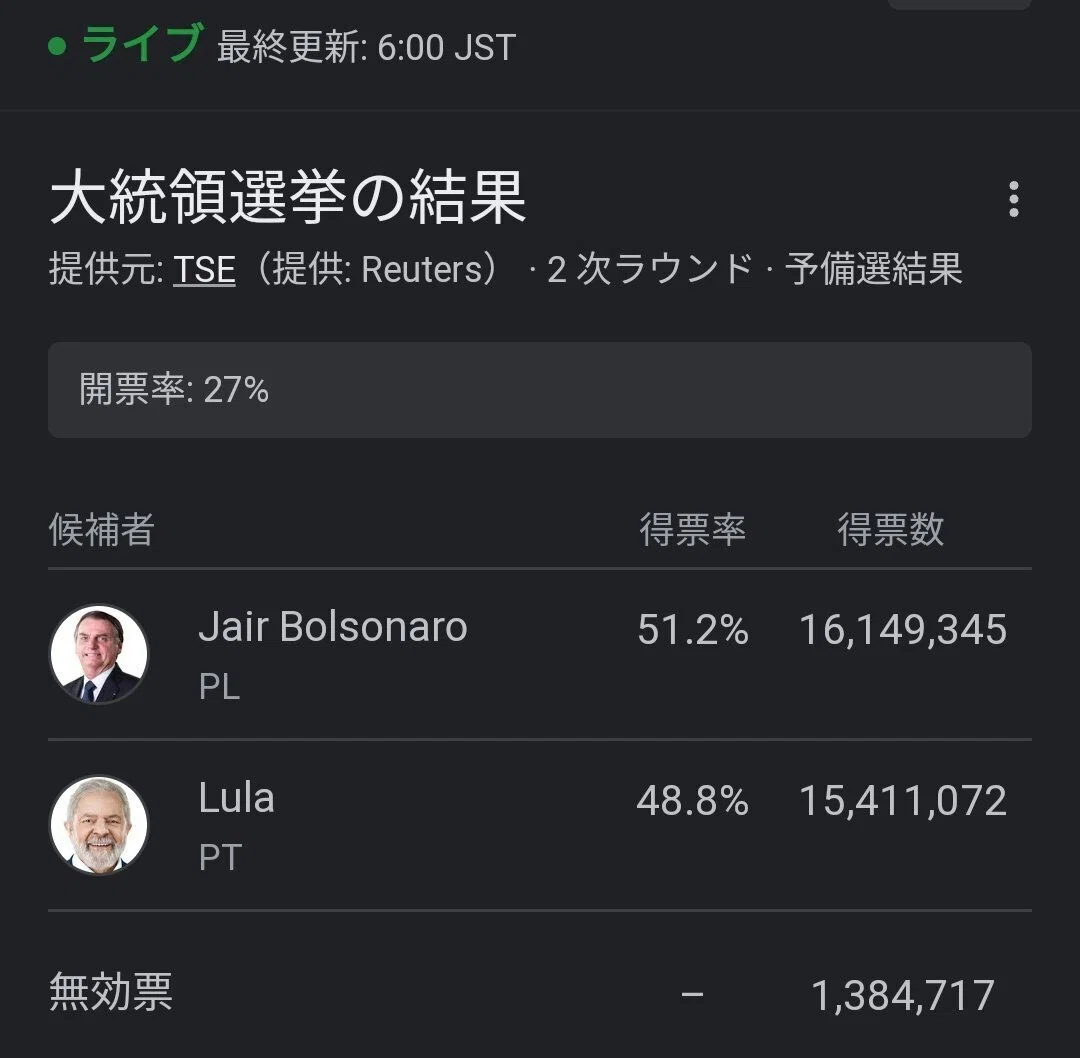1080x1058 pixels.
Task: Open the TSE source link
Action: coord(204,269)
